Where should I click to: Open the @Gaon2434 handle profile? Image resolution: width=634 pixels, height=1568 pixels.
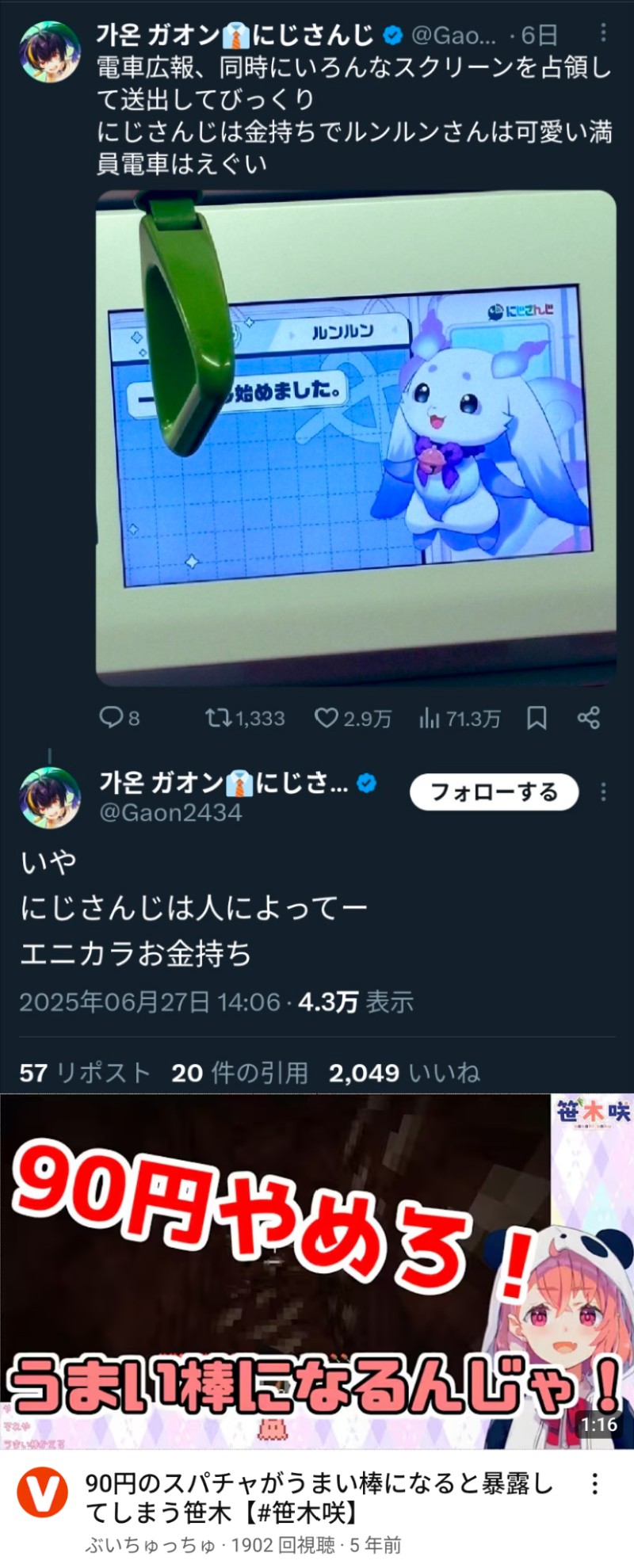coord(170,813)
